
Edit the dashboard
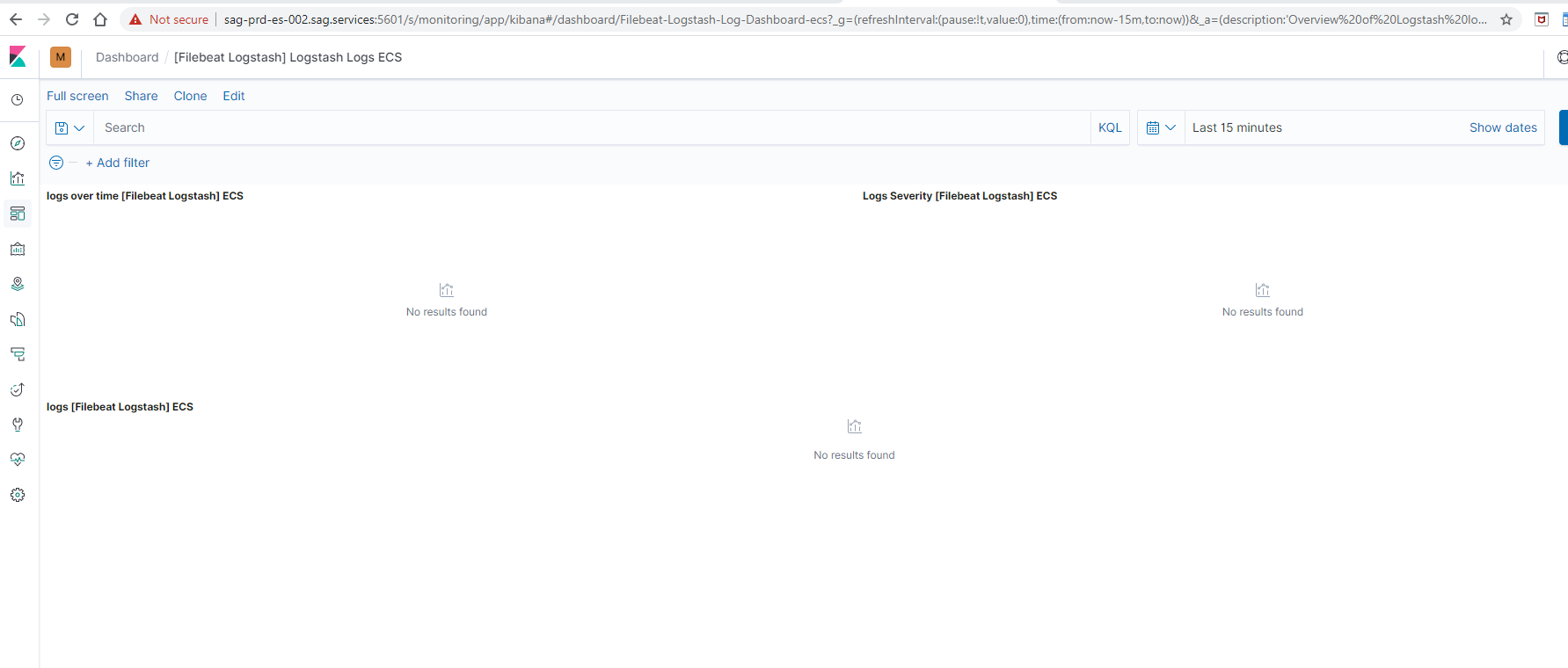click(x=234, y=96)
